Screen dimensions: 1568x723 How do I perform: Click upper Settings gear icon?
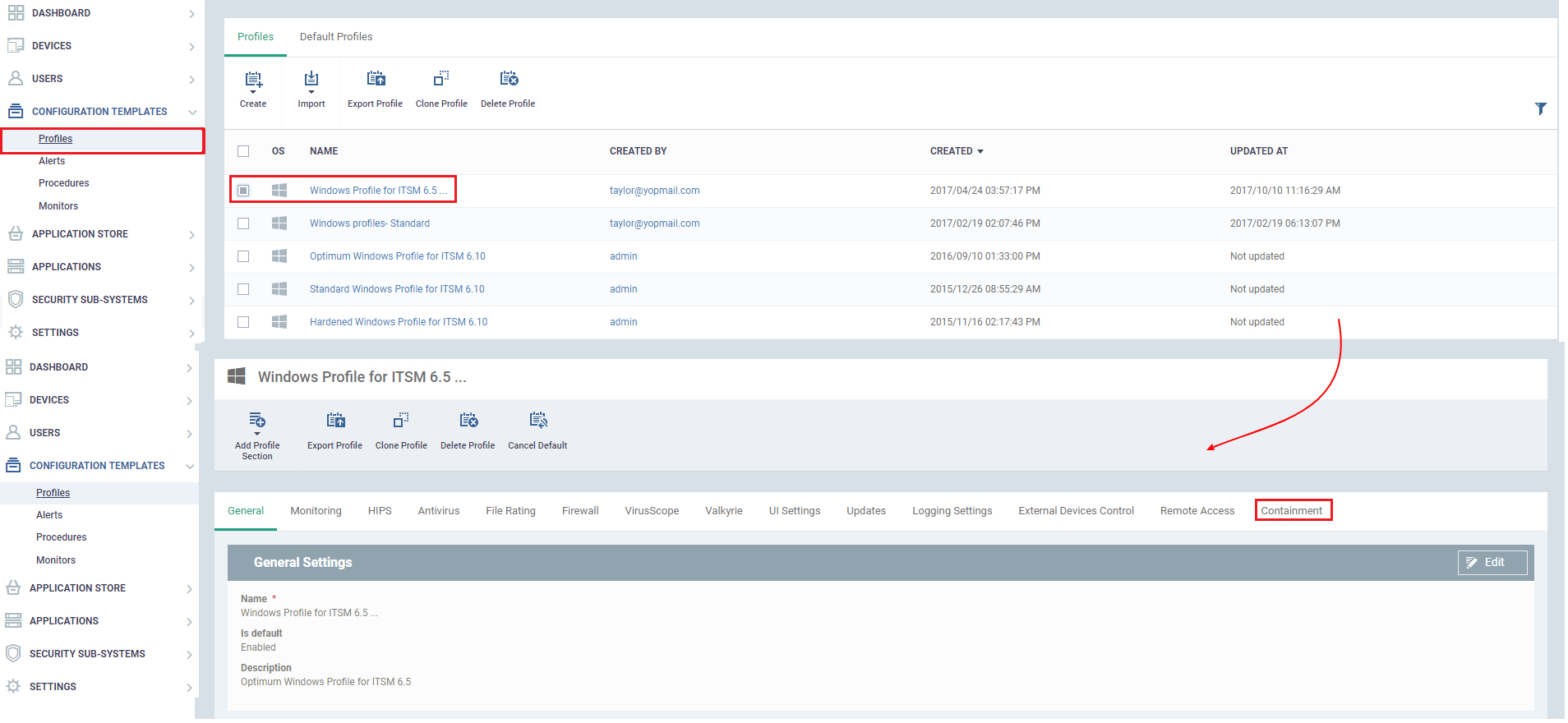(x=16, y=332)
